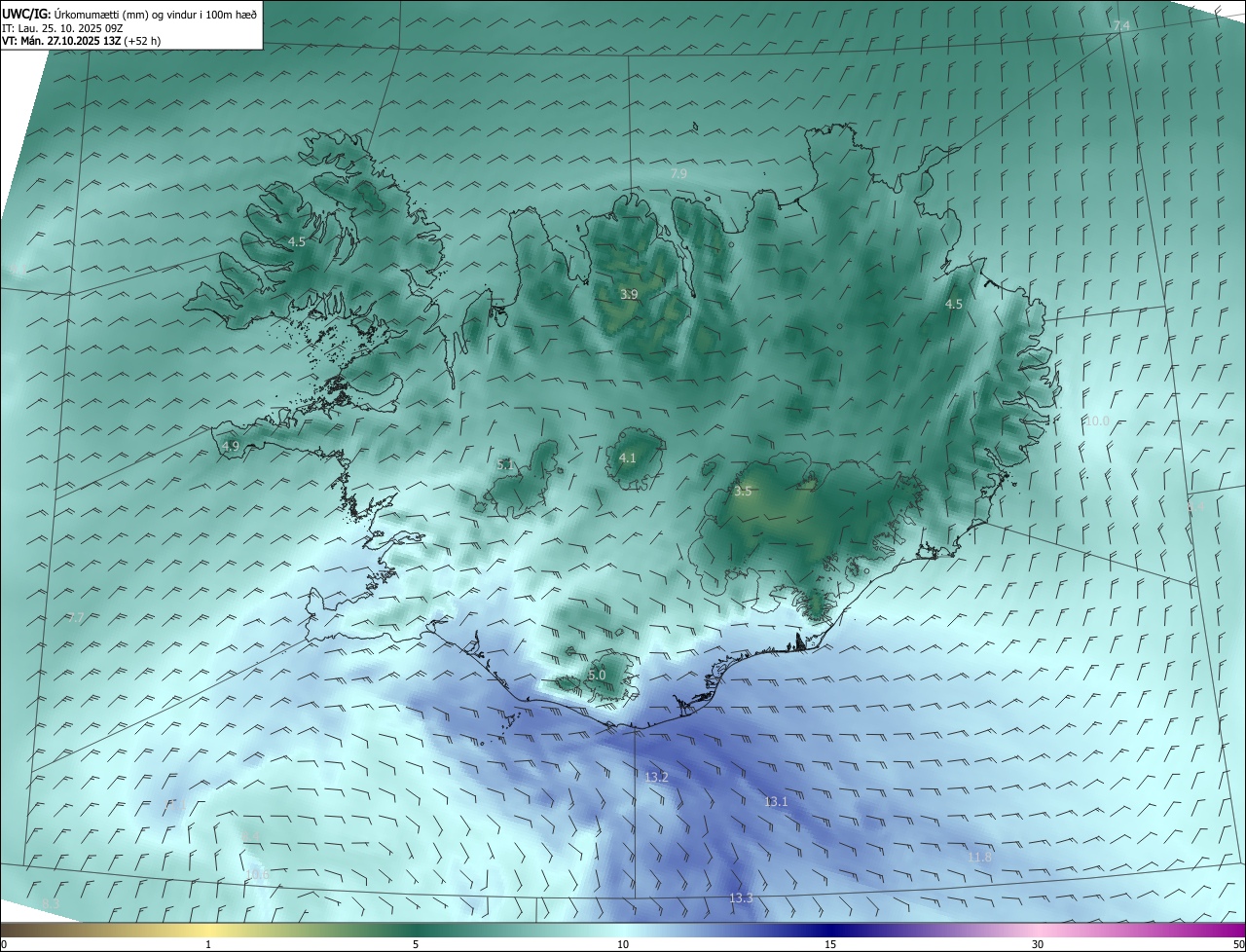Click the 13.3 value label
1246x952 pixels.
[741, 897]
